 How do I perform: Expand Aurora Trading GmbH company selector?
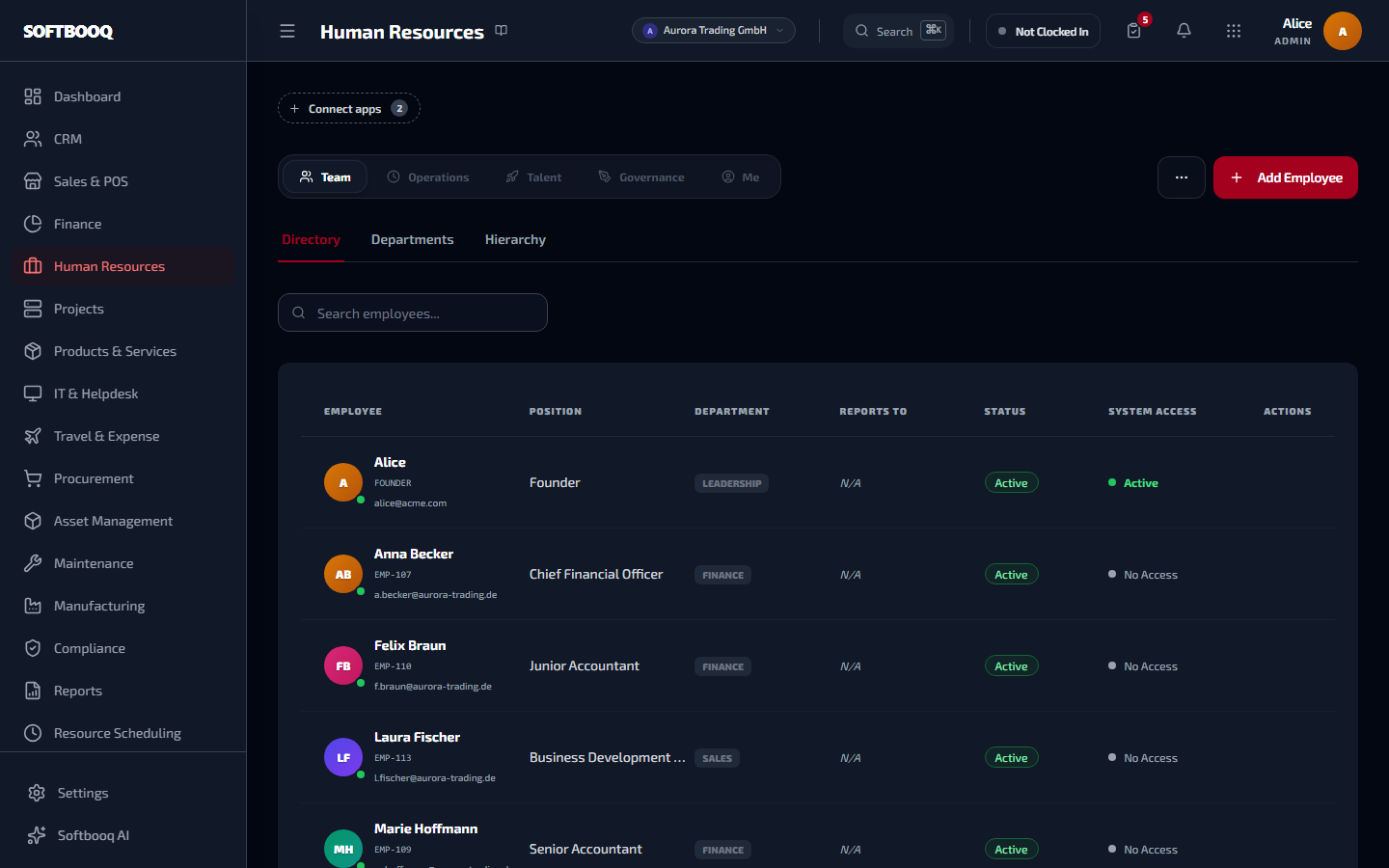click(x=714, y=31)
